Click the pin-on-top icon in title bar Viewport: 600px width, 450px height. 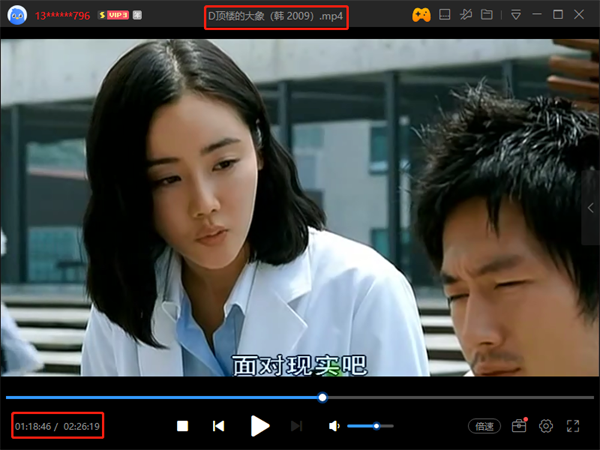click(467, 15)
